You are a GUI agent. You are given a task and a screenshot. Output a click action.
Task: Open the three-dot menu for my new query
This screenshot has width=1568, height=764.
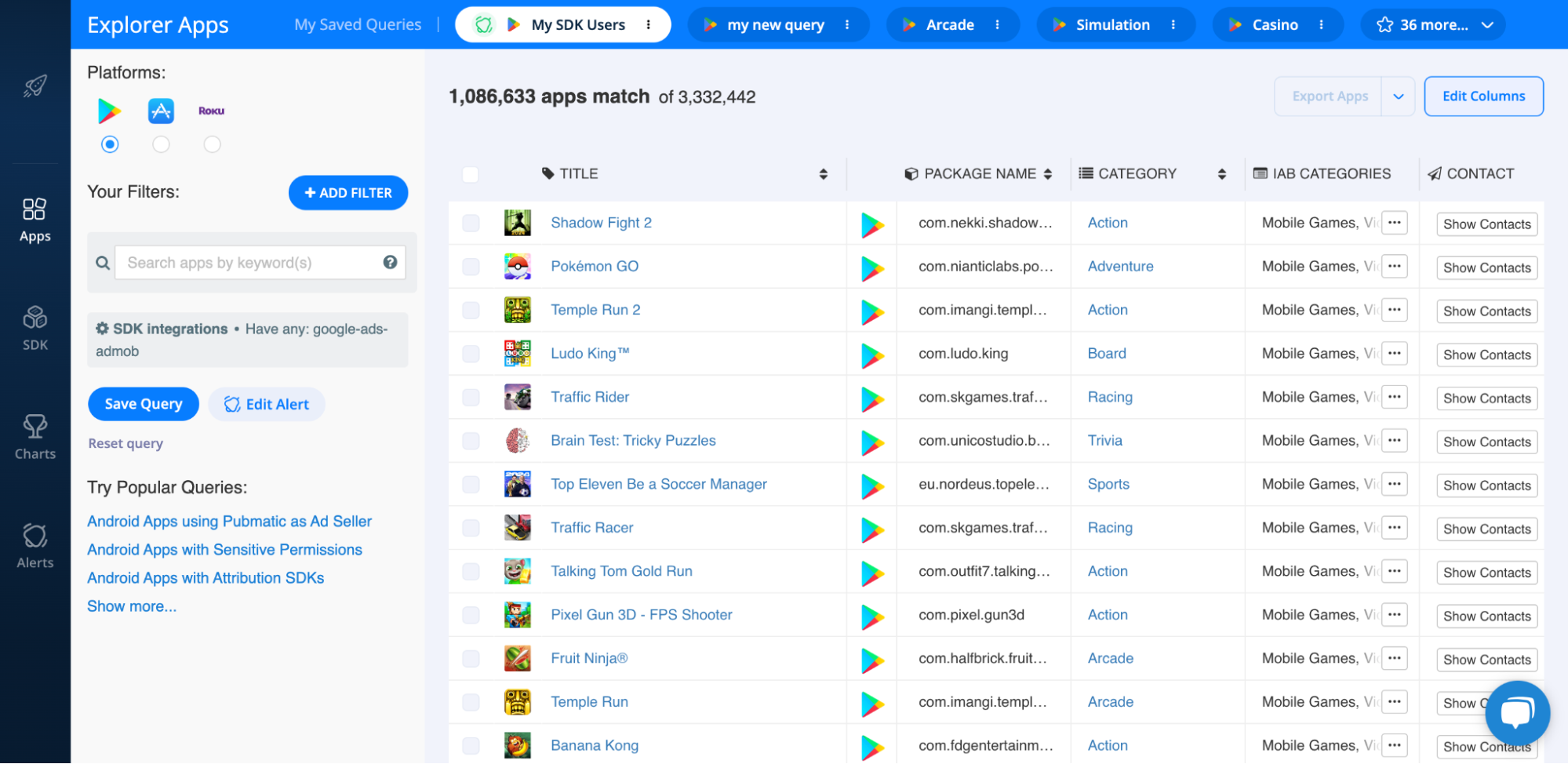point(847,25)
